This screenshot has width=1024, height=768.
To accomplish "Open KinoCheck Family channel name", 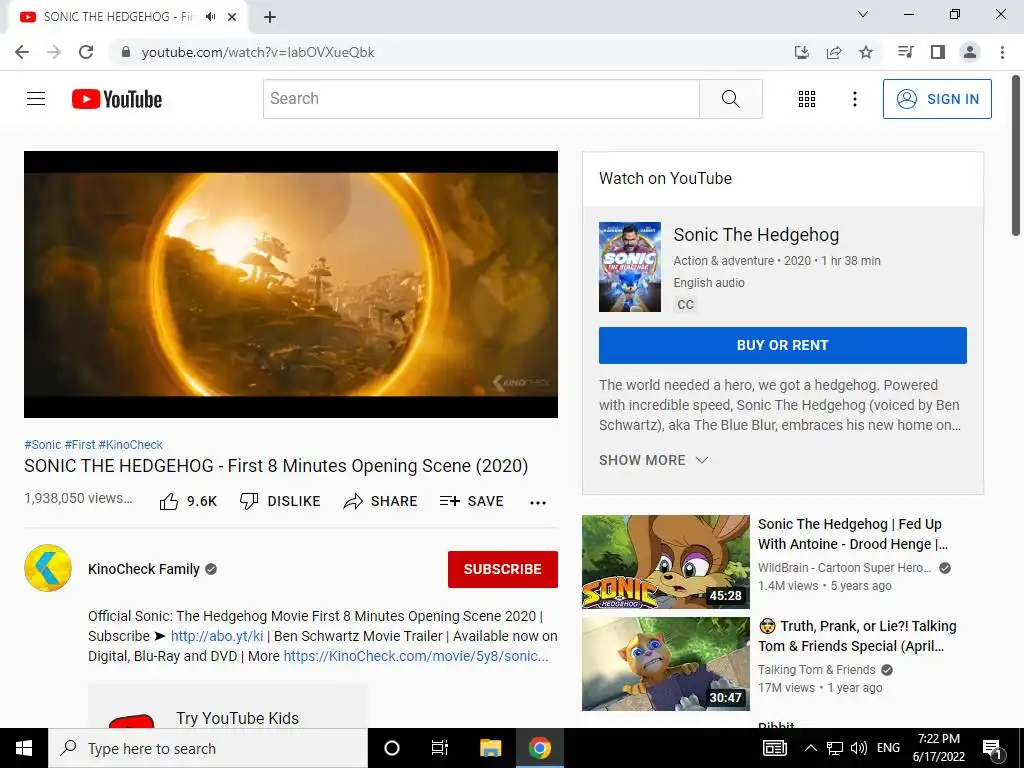I will [144, 569].
